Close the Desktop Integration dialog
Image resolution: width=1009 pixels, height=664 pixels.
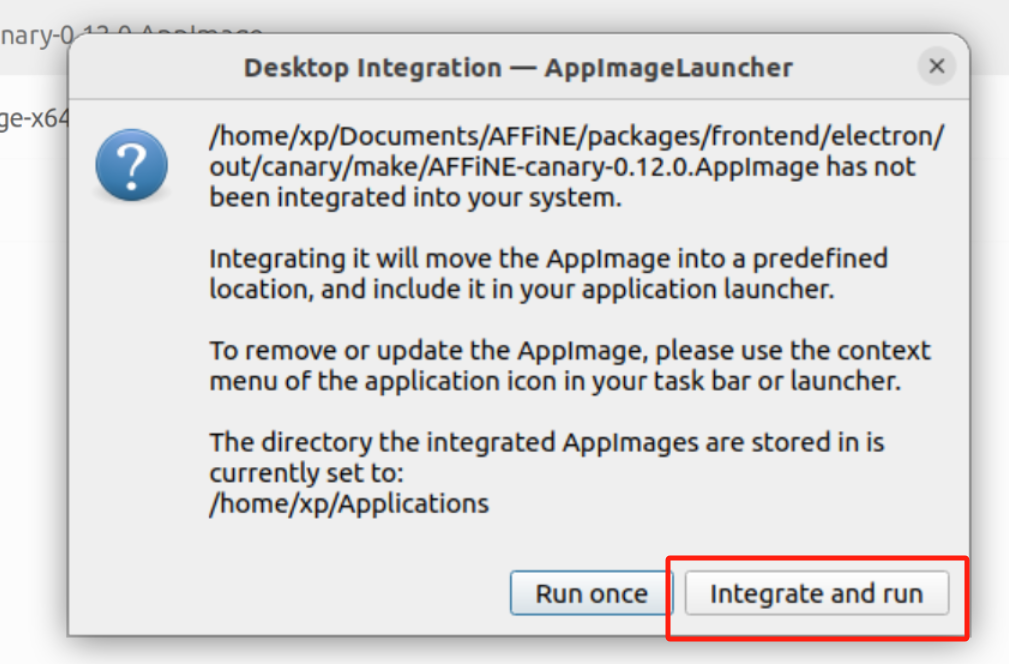936,67
